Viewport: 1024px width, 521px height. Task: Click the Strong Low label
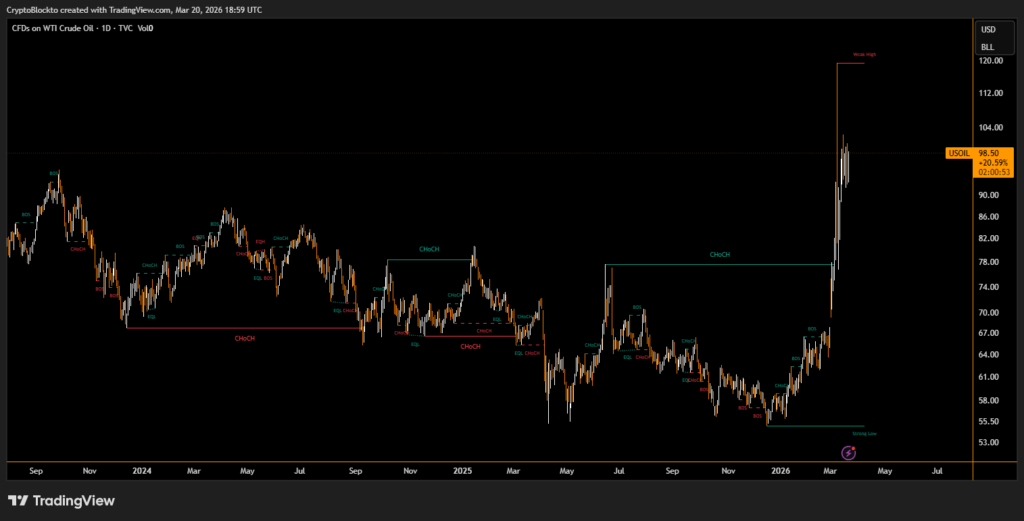[865, 434]
